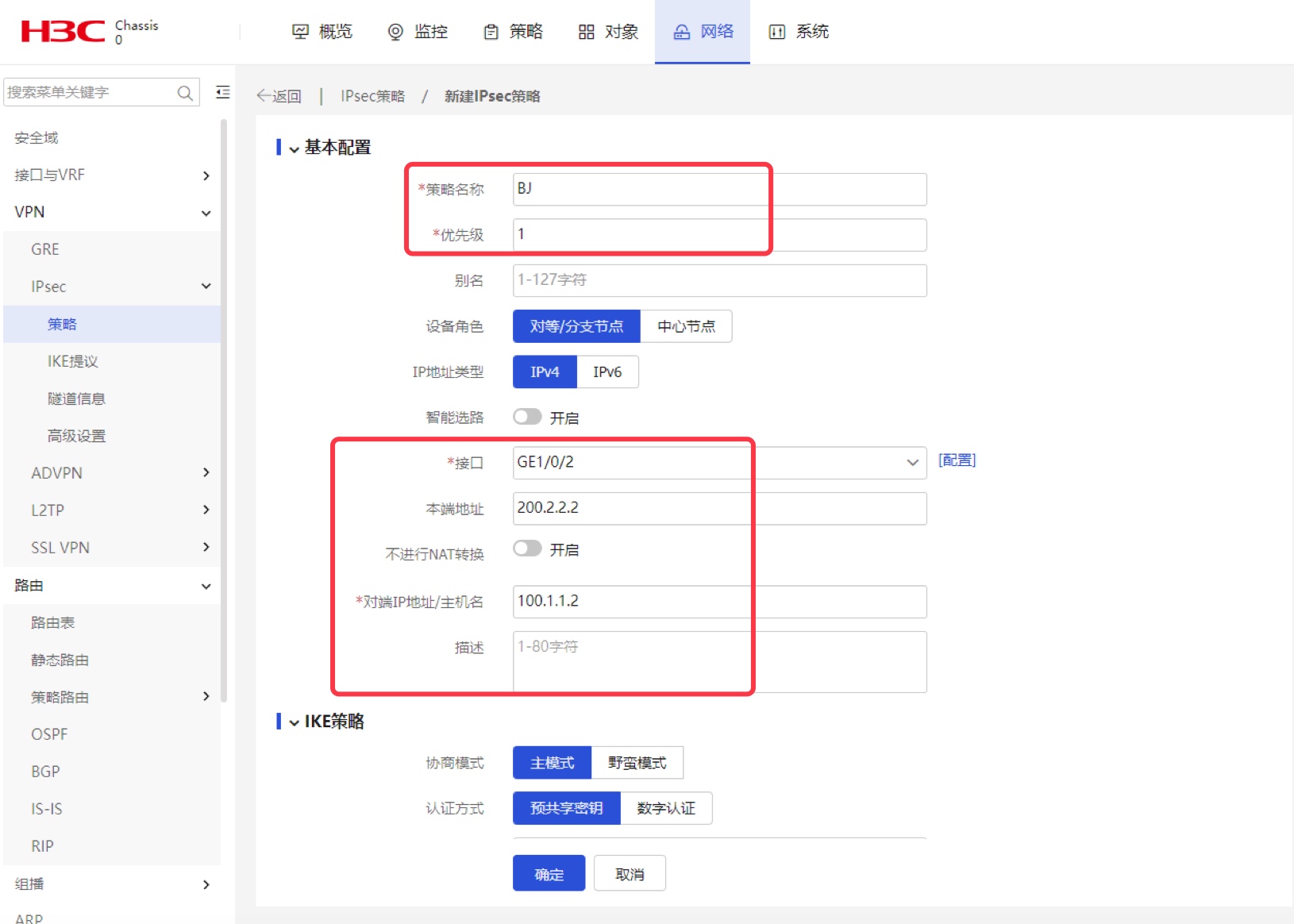
Task: Collapse the sidebar menu icon
Action: pyautogui.click(x=223, y=92)
